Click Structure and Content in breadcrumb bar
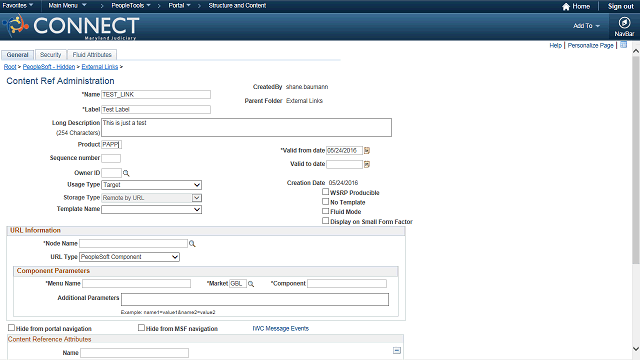640x360 pixels. click(x=237, y=6)
